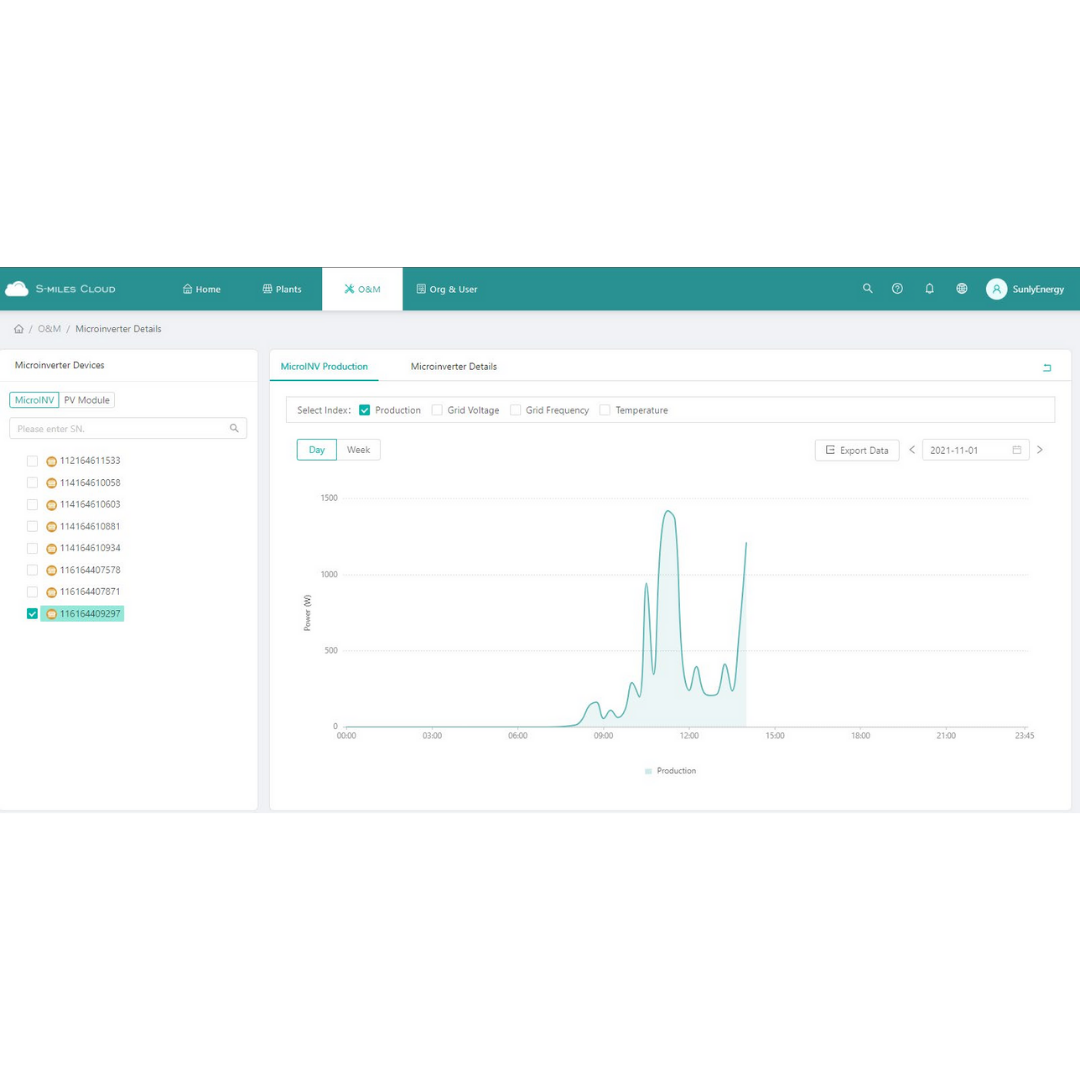Open the SunlyEnergy user avatar
Image resolution: width=1080 pixels, height=1080 pixels.
[997, 290]
